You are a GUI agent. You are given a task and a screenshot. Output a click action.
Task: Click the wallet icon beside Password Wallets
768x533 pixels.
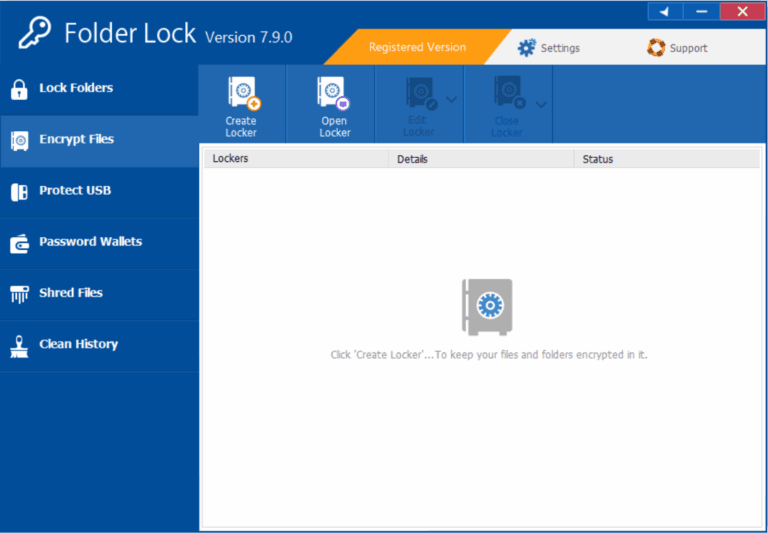point(19,243)
